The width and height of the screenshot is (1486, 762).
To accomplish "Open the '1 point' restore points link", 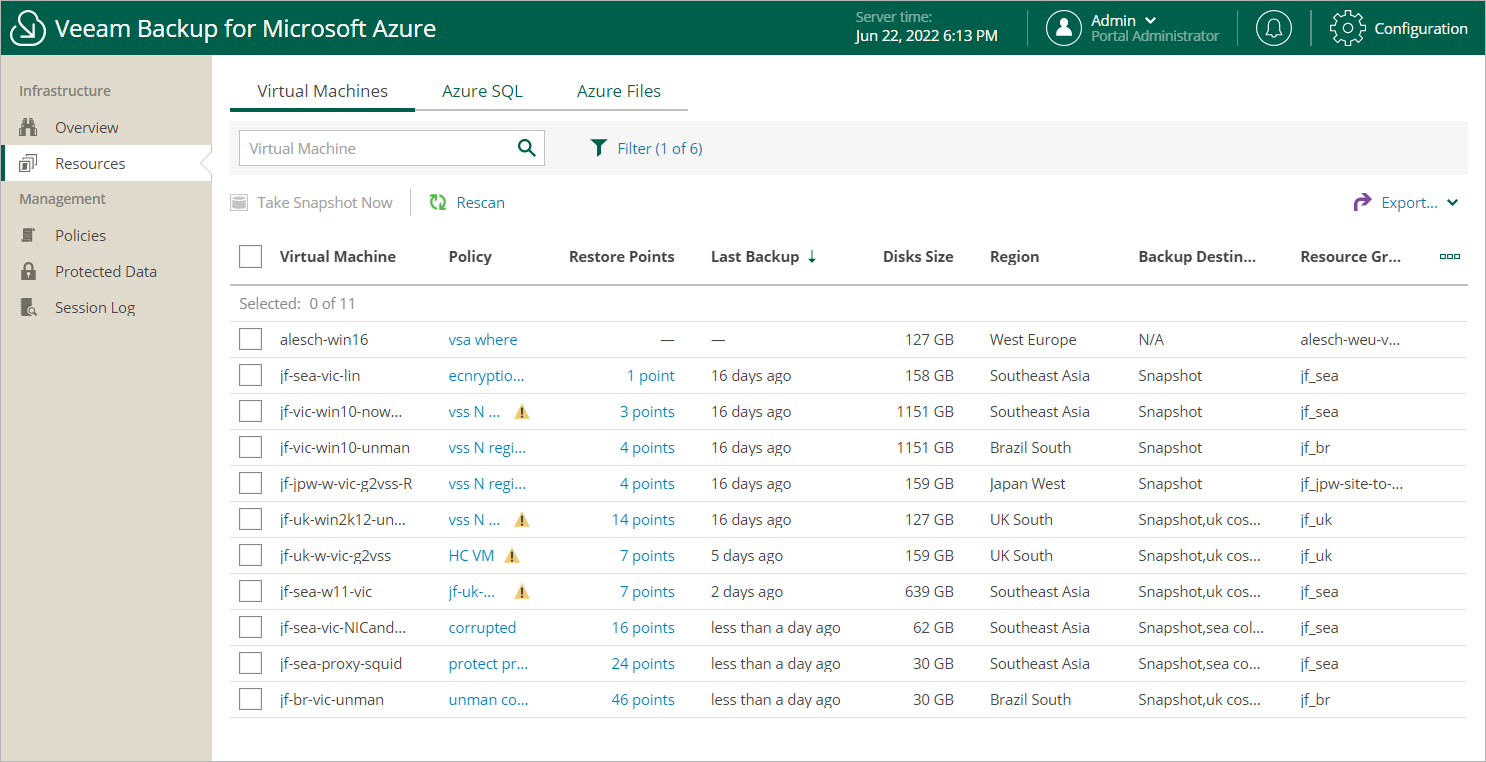I will 651,375.
